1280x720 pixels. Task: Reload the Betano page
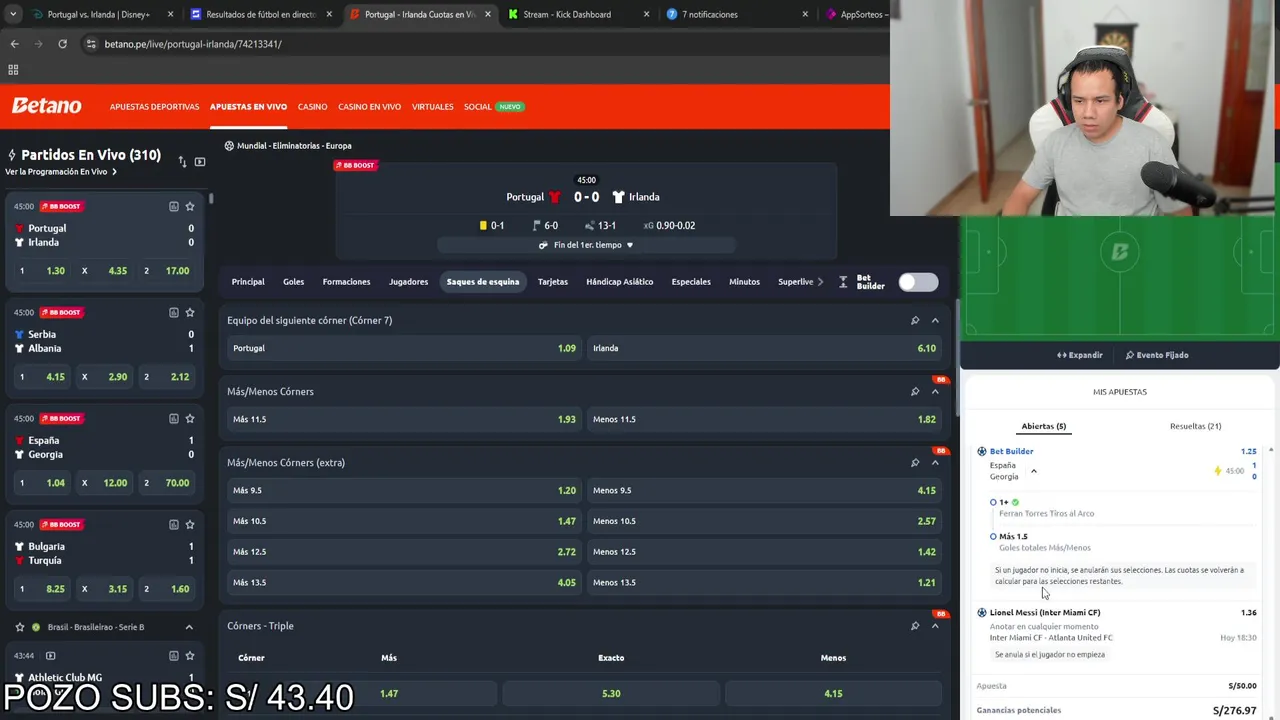[x=62, y=44]
